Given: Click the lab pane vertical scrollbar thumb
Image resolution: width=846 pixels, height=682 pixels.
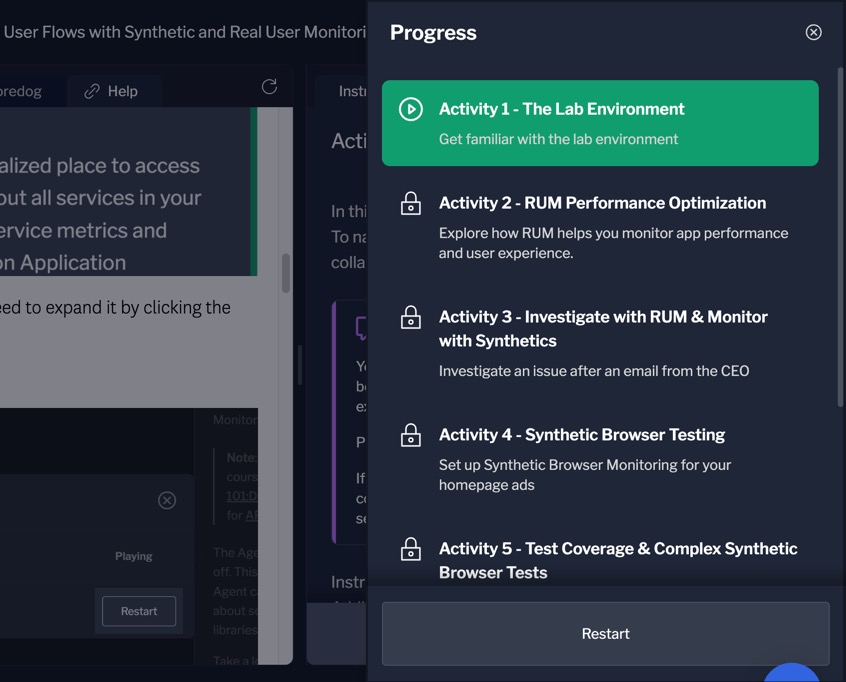Looking at the screenshot, I should point(286,273).
